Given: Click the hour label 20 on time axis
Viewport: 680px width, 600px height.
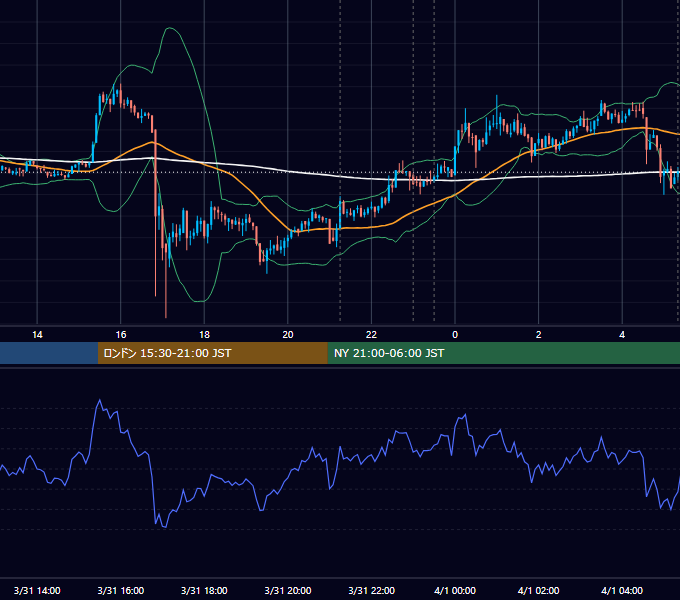Looking at the screenshot, I should [288, 335].
